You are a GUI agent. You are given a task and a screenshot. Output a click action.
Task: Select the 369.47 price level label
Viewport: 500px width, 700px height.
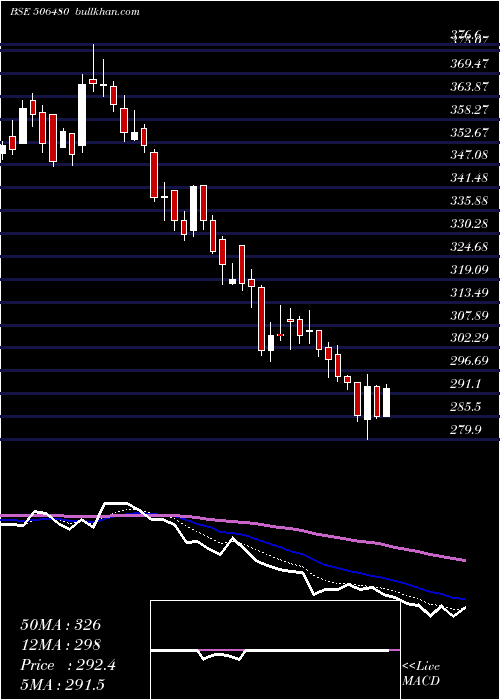pos(469,64)
